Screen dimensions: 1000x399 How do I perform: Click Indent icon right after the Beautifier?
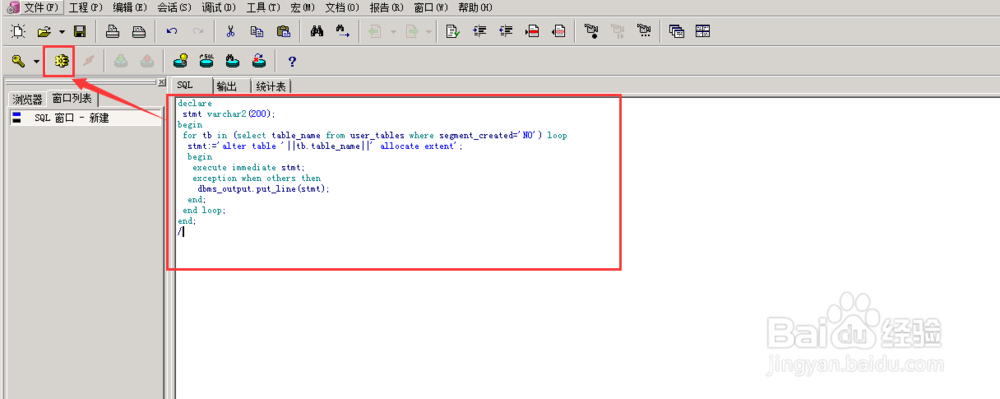480,31
